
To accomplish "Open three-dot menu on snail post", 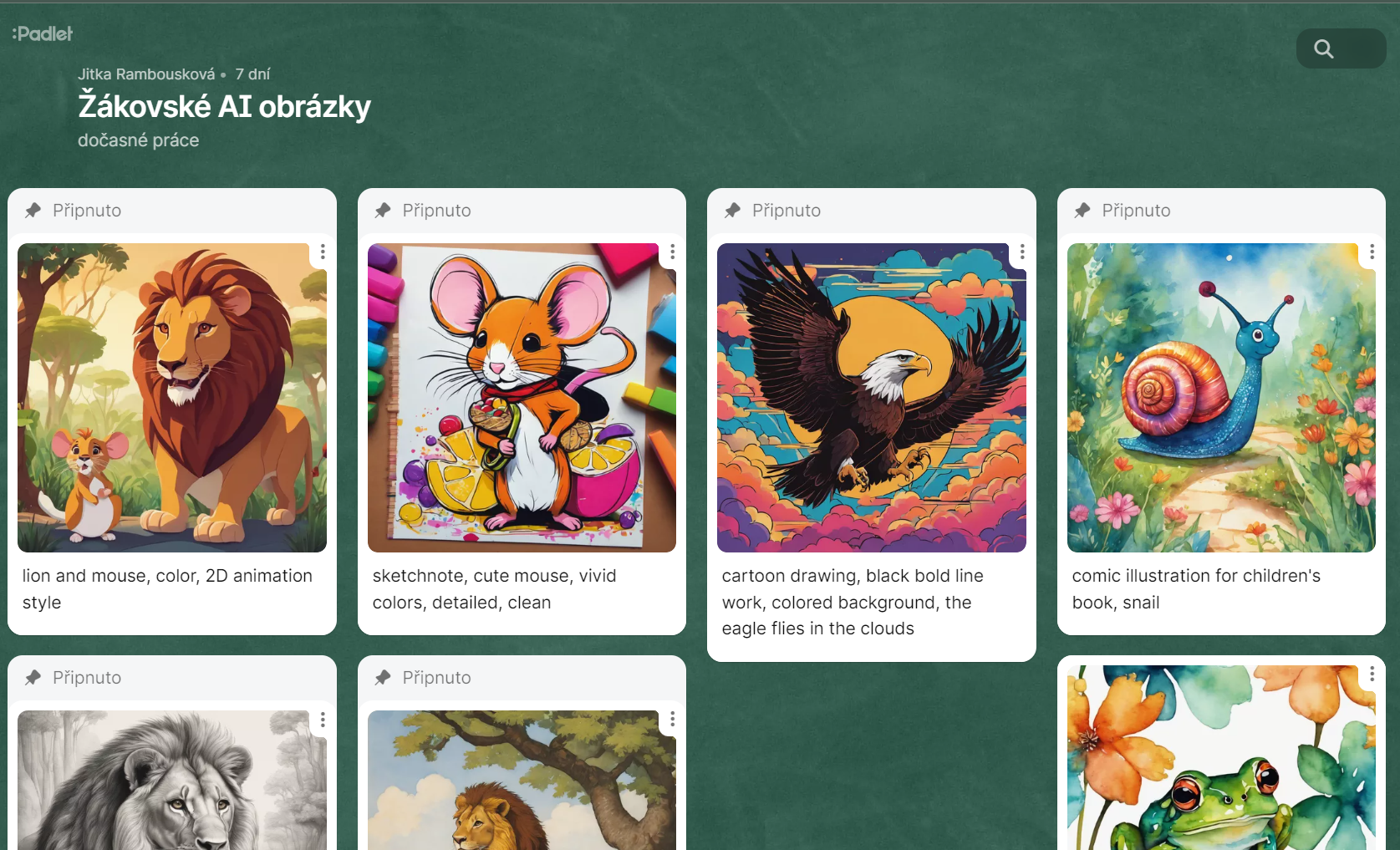I will coord(1372,252).
